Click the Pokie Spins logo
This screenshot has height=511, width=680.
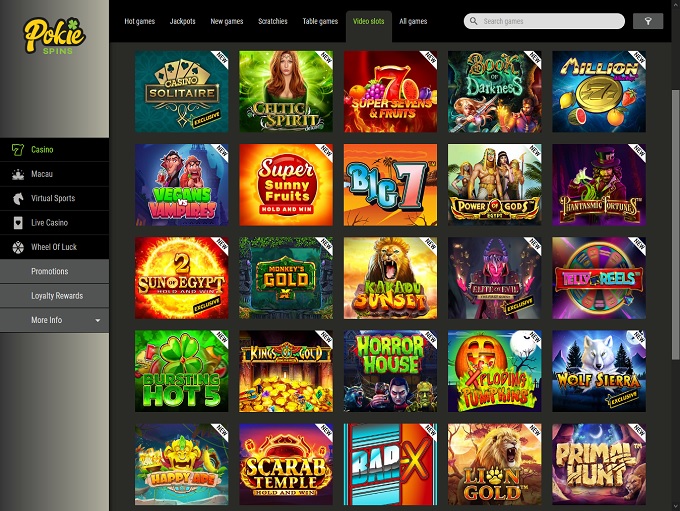tap(55, 36)
